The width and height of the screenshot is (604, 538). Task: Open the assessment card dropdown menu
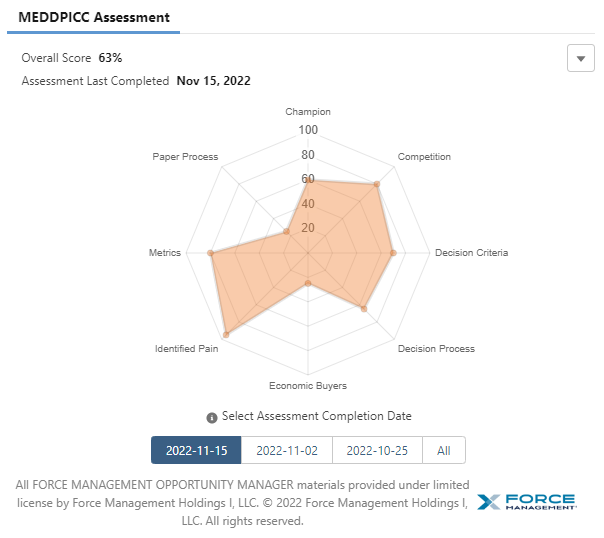(x=580, y=59)
